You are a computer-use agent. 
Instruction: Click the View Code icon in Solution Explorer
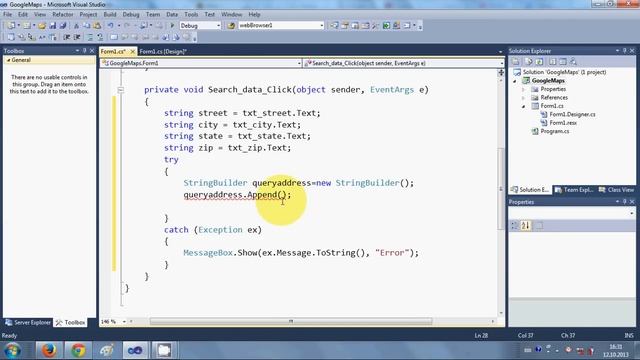point(552,62)
